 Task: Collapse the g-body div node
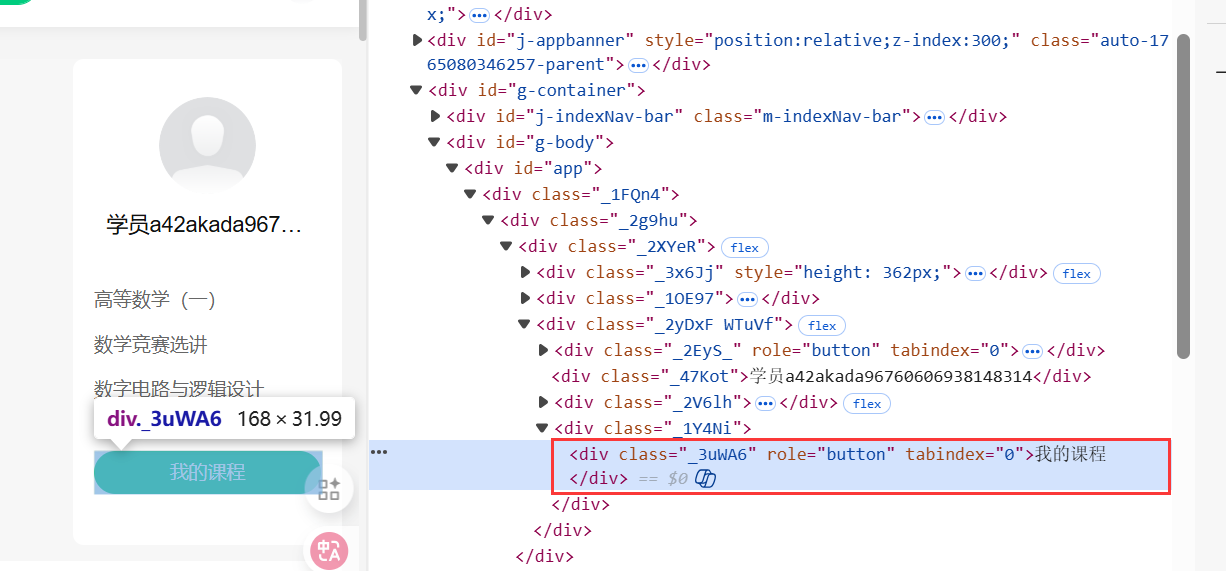point(434,142)
